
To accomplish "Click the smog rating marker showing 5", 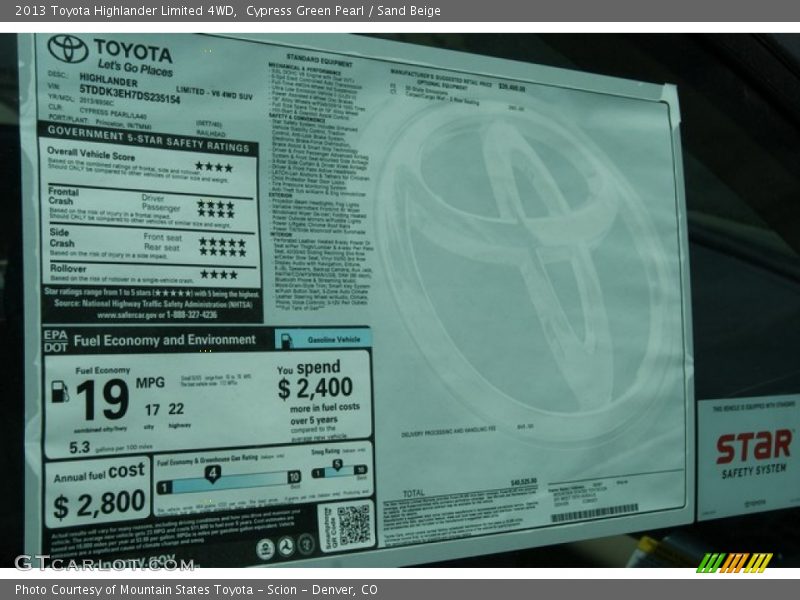I will (337, 465).
